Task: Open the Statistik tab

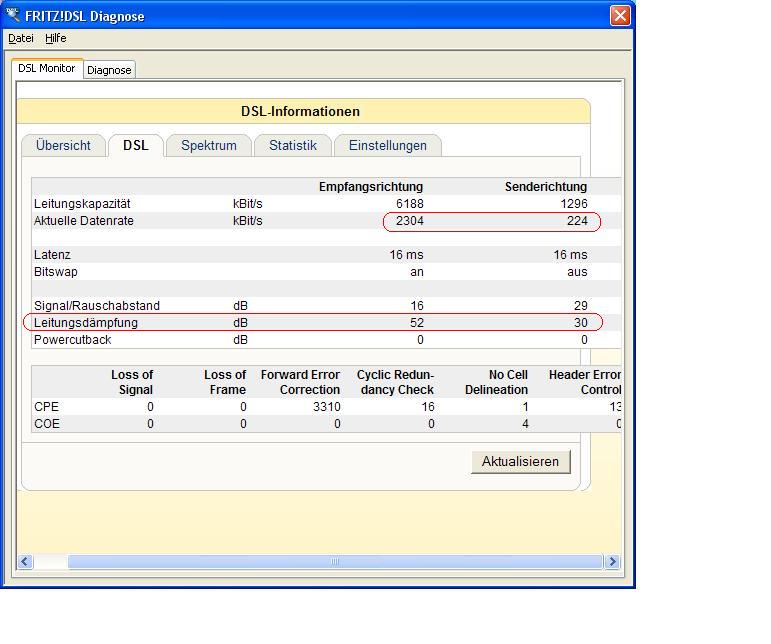Action: point(293,146)
